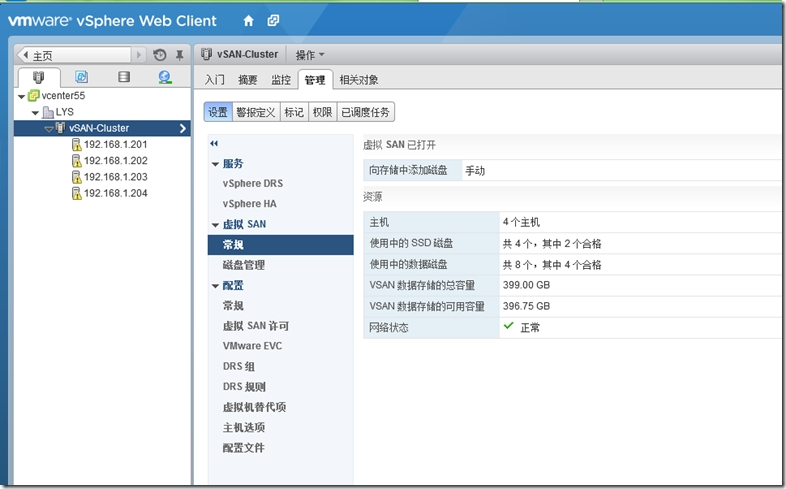Click the cluster icon in vSAN-Cluster title

click(207, 54)
